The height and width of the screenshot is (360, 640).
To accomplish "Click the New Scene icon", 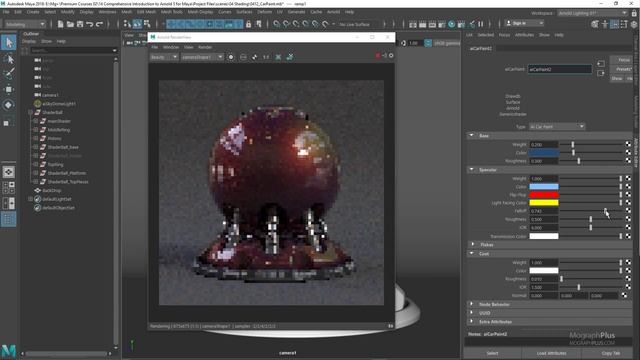I will [60, 24].
